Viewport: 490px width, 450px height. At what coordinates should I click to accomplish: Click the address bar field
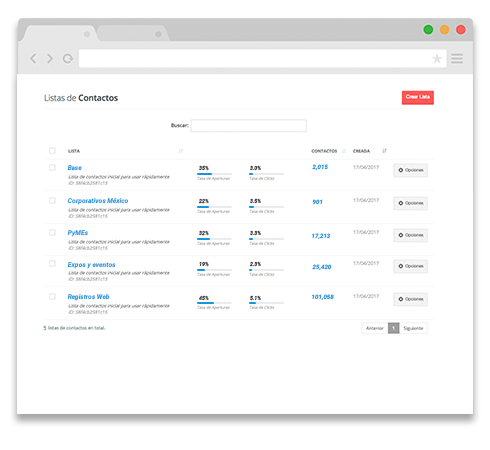(263, 59)
